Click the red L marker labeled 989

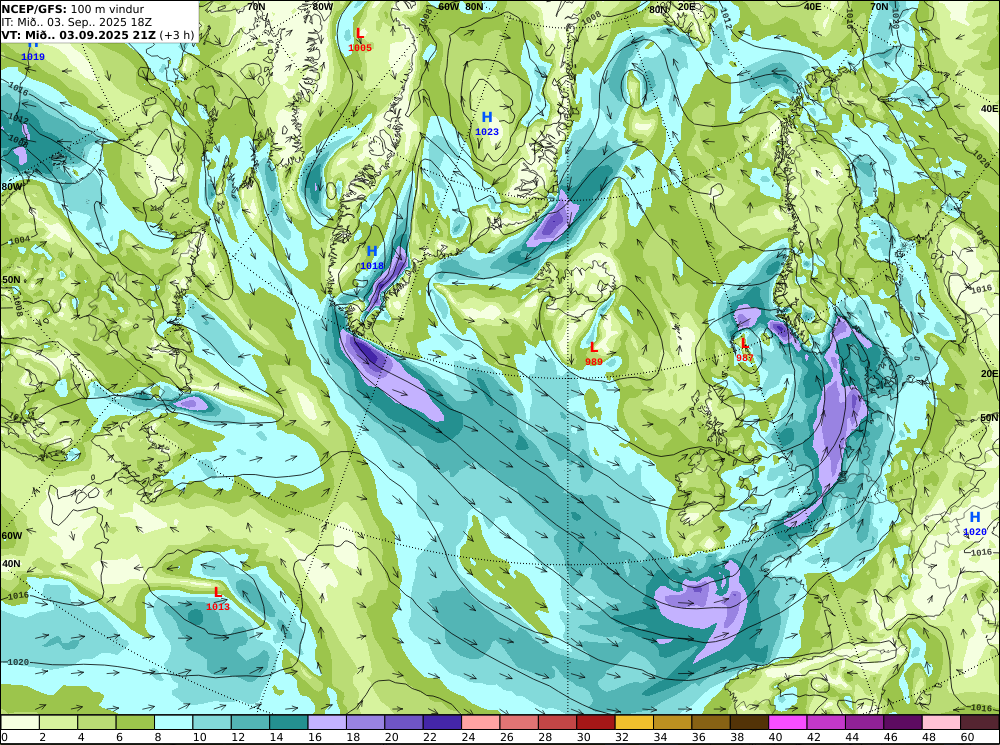point(594,348)
